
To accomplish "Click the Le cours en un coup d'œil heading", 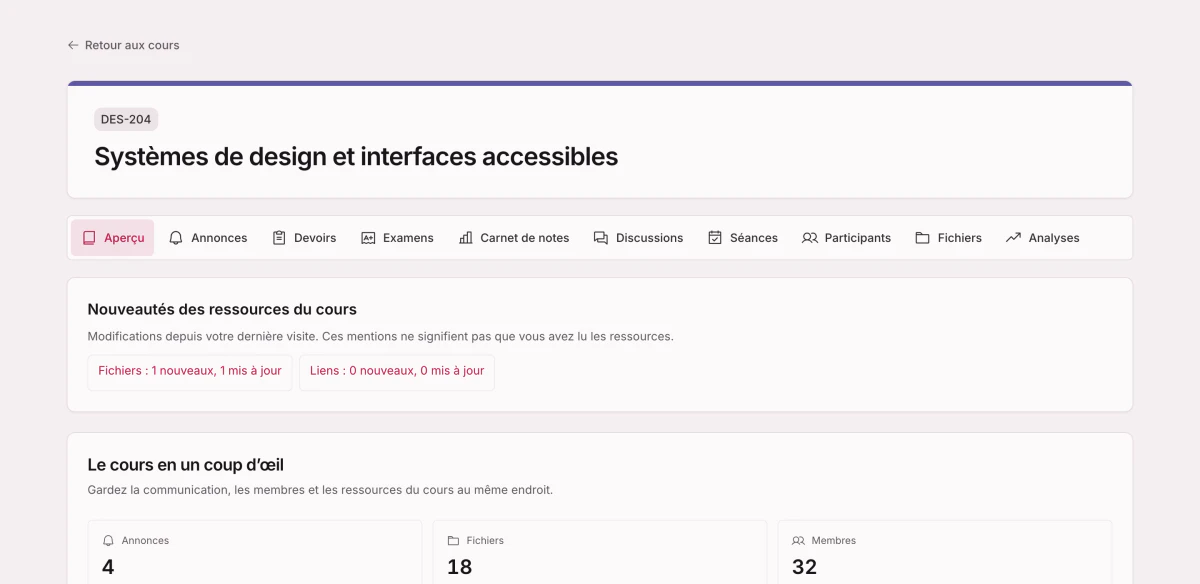I will 186,465.
